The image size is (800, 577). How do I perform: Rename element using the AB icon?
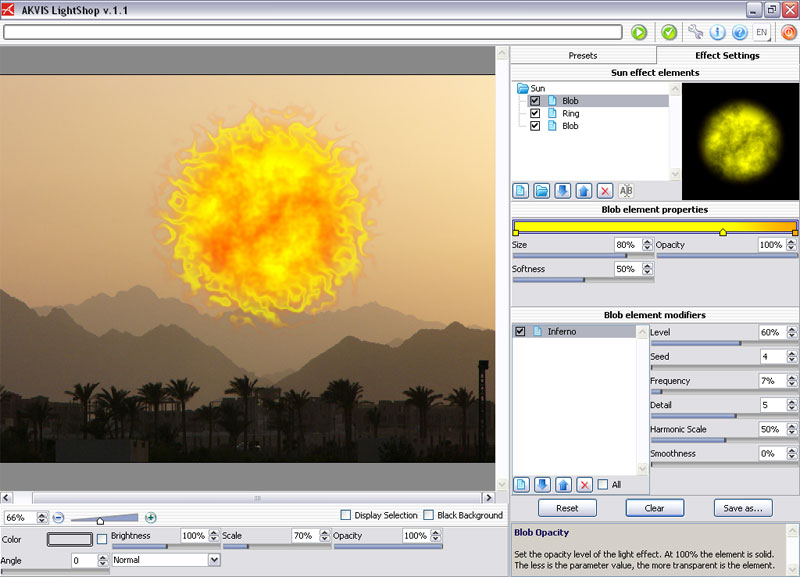pos(627,190)
